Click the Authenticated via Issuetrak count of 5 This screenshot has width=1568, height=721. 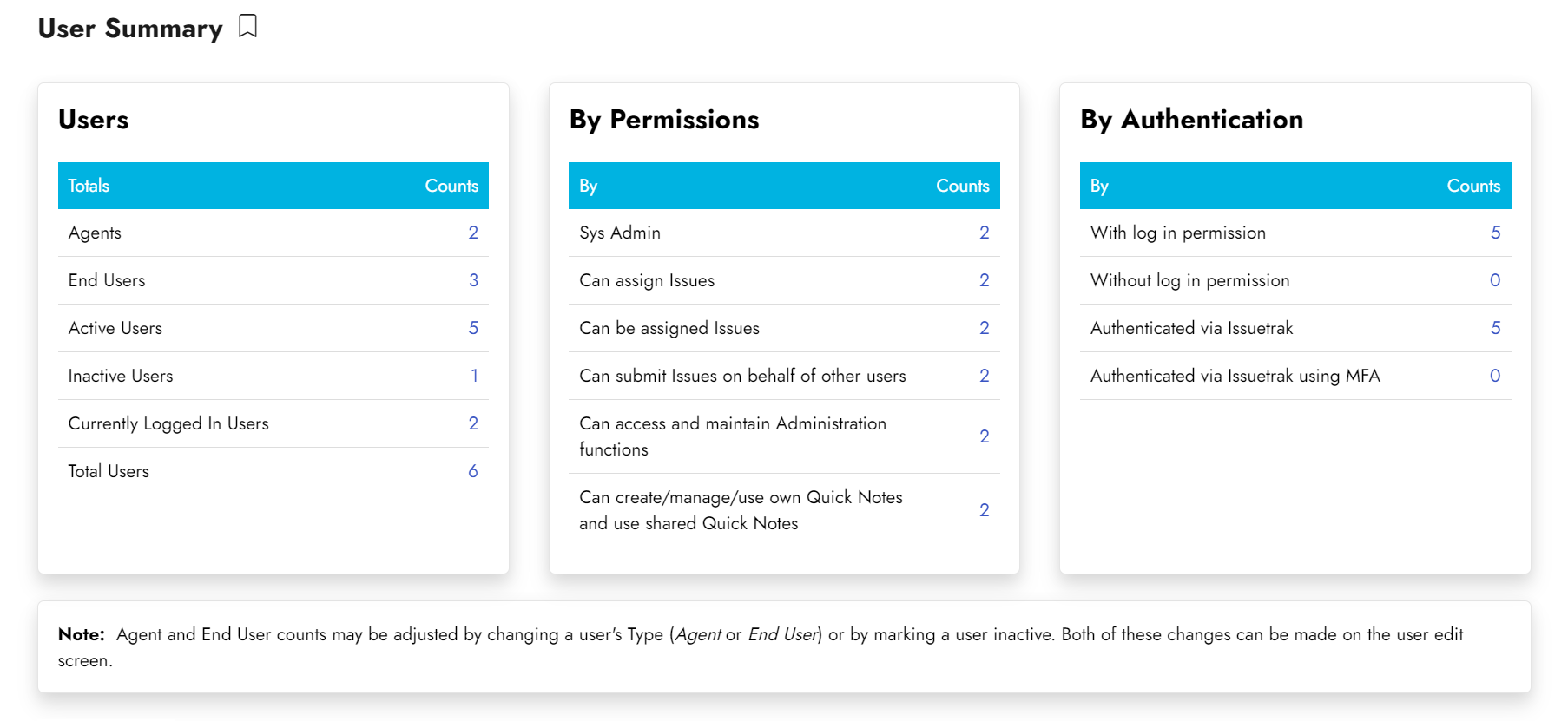point(1495,328)
